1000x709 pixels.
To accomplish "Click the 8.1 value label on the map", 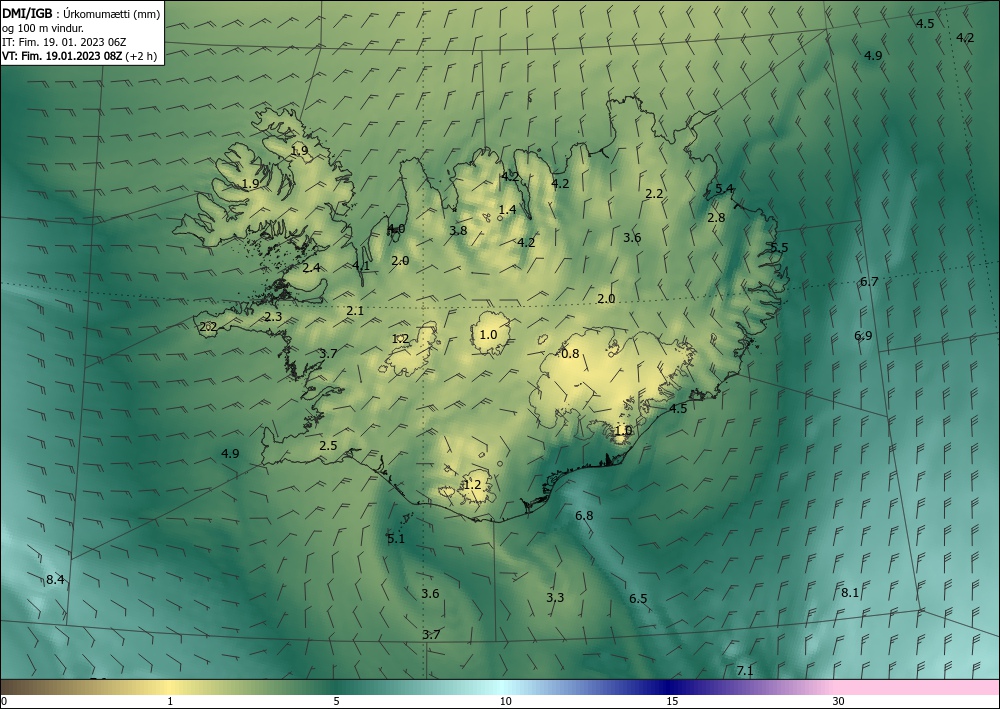I will click(x=849, y=592).
